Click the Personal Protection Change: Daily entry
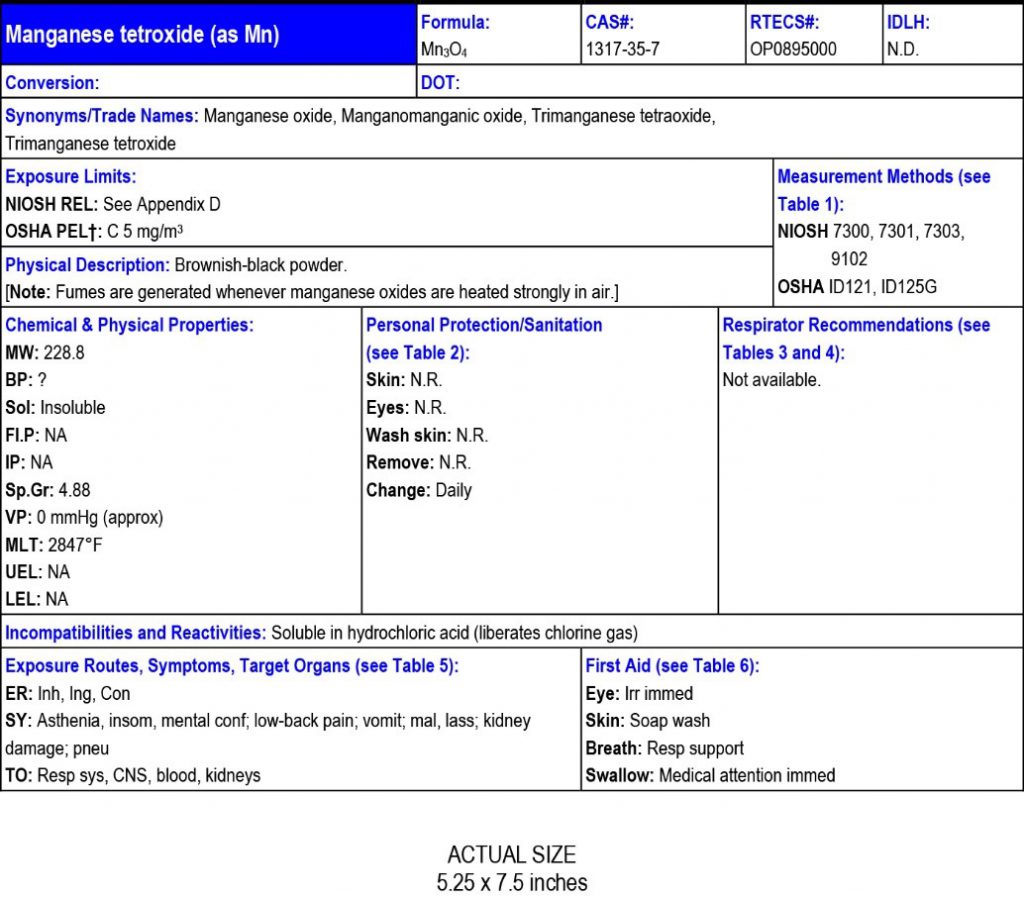This screenshot has height=898, width=1024. tap(418, 490)
